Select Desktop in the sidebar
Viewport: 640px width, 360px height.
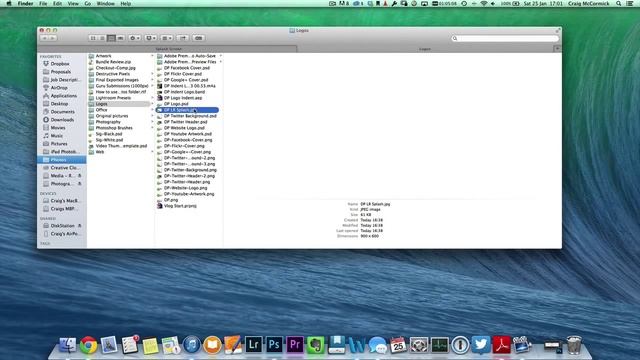tap(60, 104)
